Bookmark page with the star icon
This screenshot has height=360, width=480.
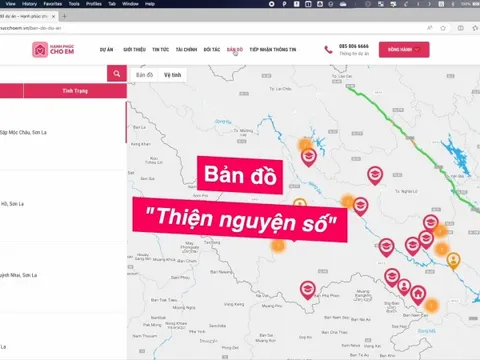pos(443,28)
